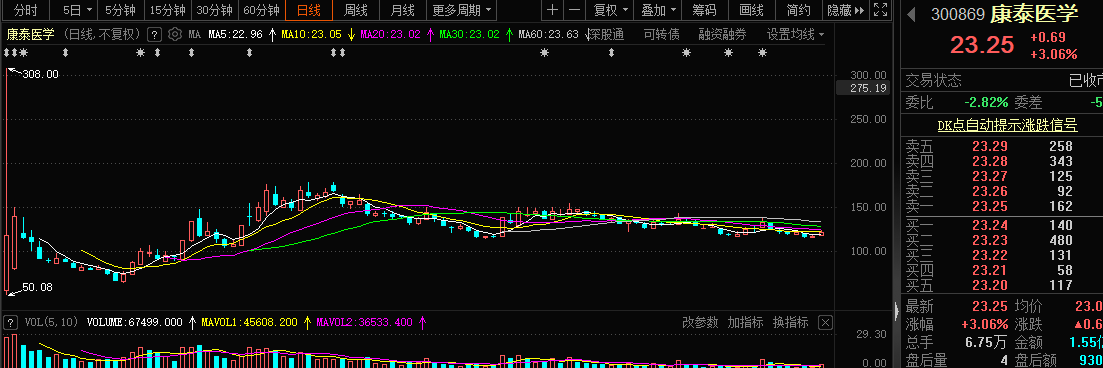Click MA30:23.02 green label
The height and width of the screenshot is (368, 1103).
(469, 34)
